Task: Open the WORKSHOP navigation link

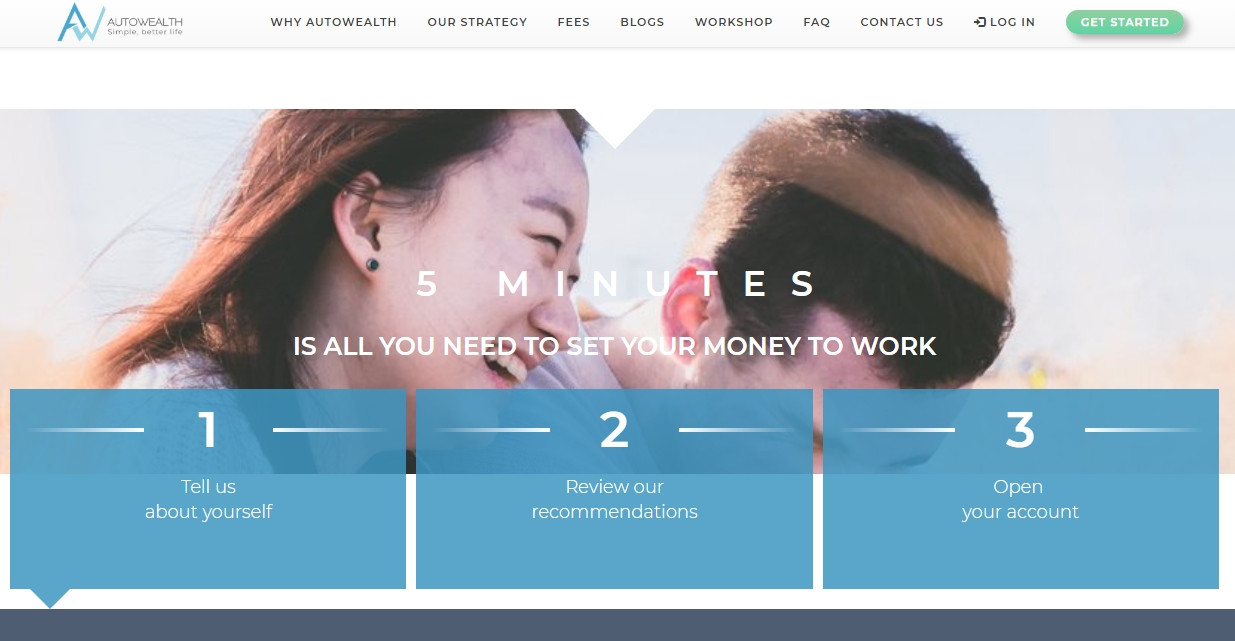Action: coord(734,22)
